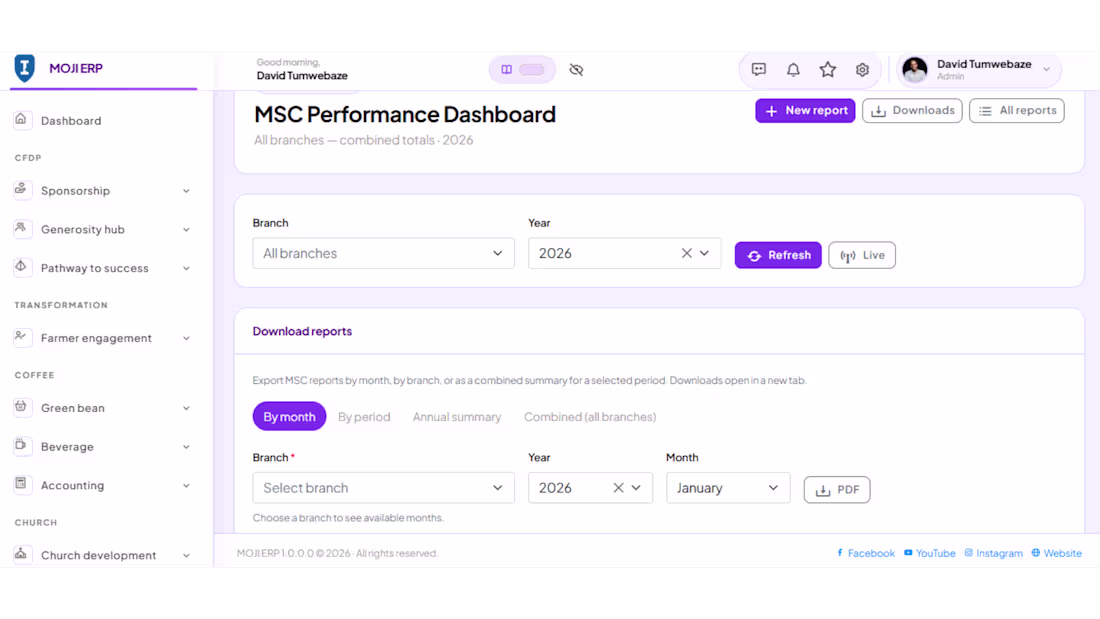1100x619 pixels.
Task: Click the Refresh button
Action: [x=778, y=255]
